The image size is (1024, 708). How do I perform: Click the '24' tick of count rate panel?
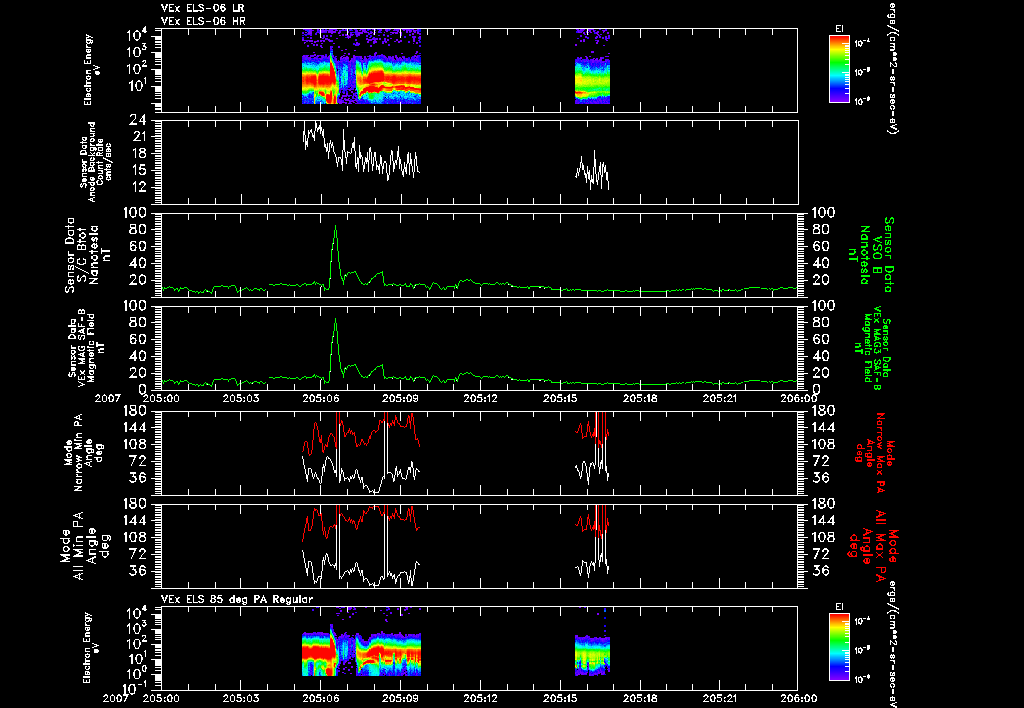pos(140,121)
